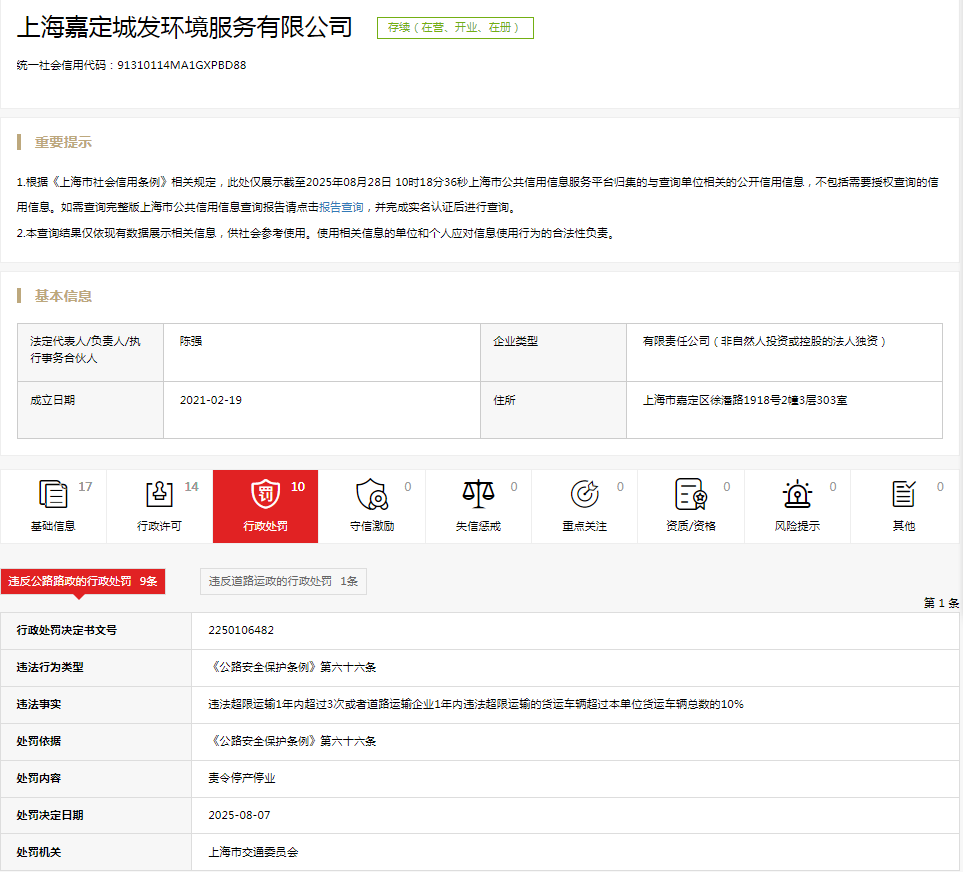Screen dimensions: 963x872
Task: Open the 守信激励 medal icon
Action: 371,494
